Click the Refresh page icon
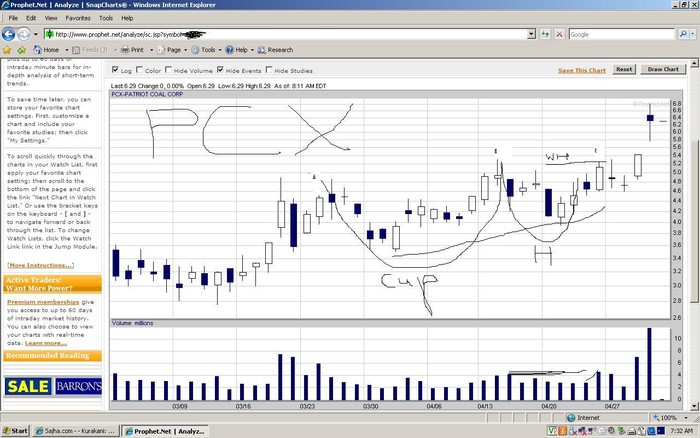The height and width of the screenshot is (438, 700). 545,34
